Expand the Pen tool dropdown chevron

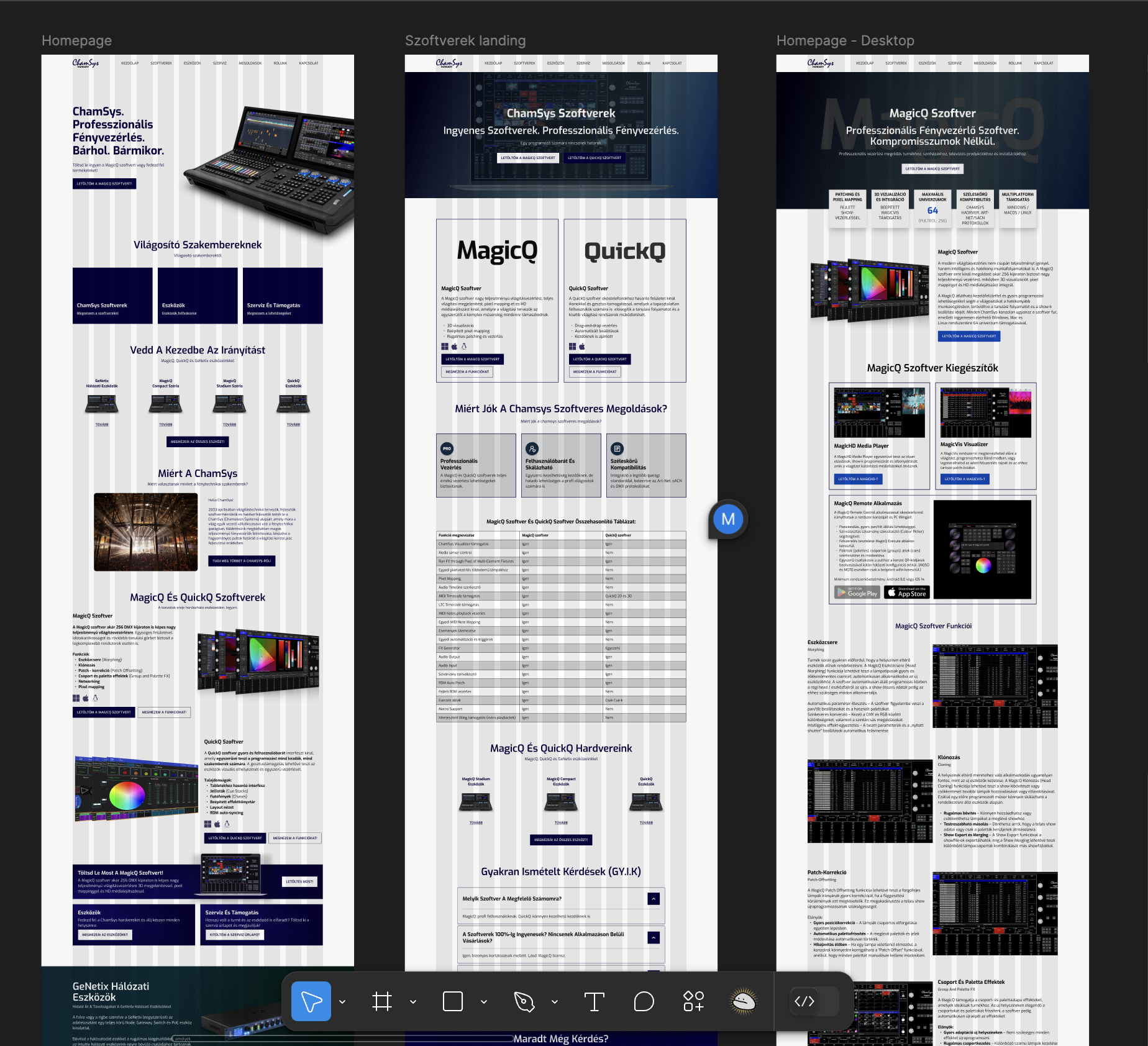click(x=555, y=1001)
